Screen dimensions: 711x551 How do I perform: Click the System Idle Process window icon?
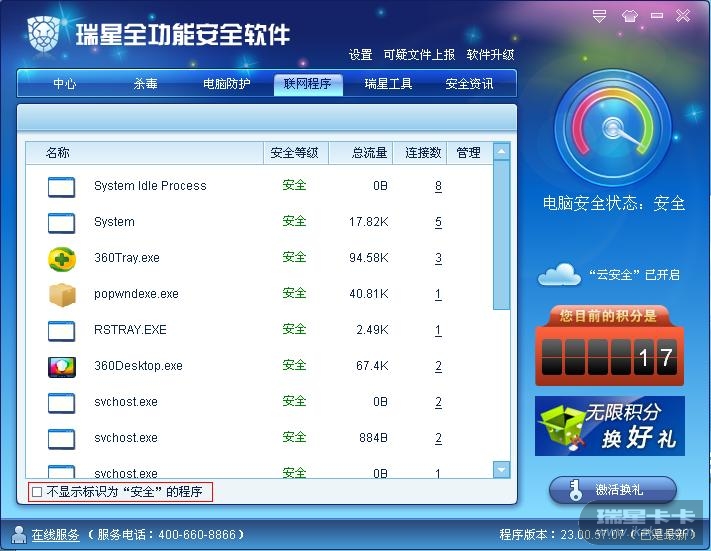pyautogui.click(x=62, y=187)
